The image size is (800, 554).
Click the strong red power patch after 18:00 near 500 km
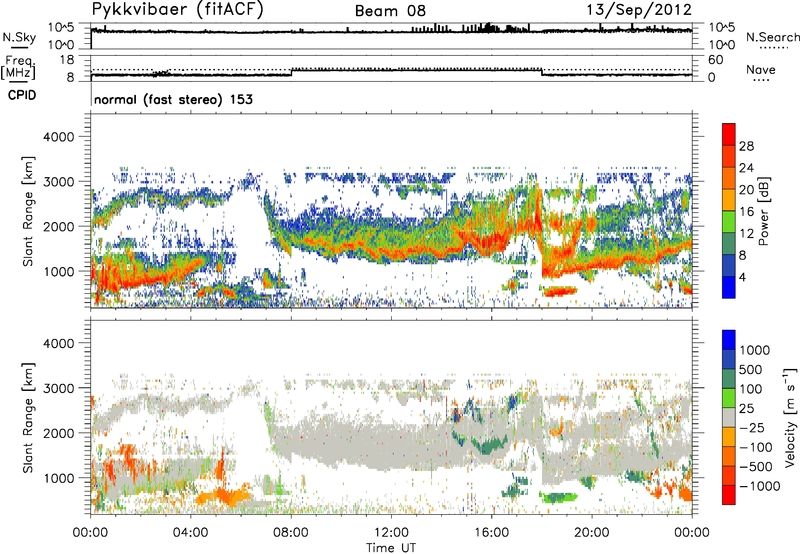(x=560, y=291)
